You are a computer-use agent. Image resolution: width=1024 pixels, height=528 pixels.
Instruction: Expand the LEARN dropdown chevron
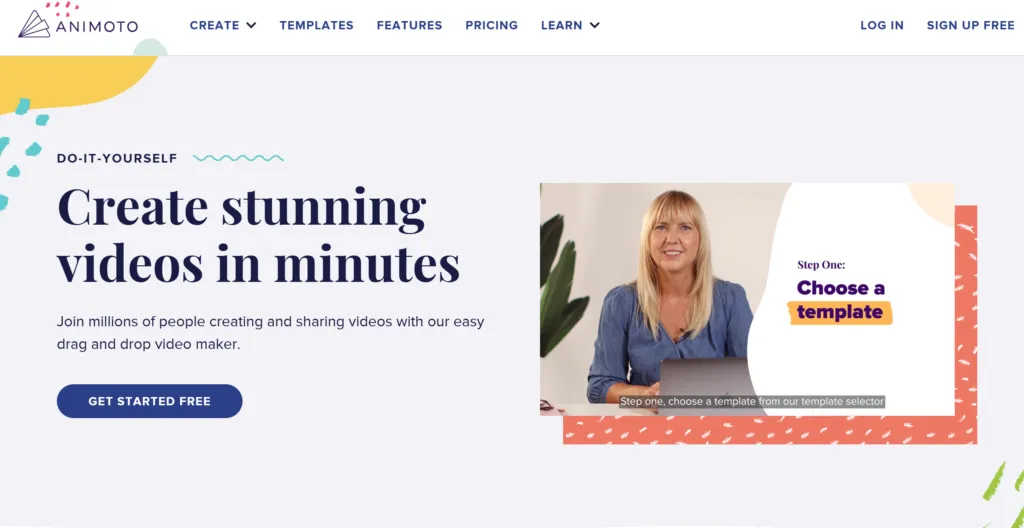[x=594, y=25]
